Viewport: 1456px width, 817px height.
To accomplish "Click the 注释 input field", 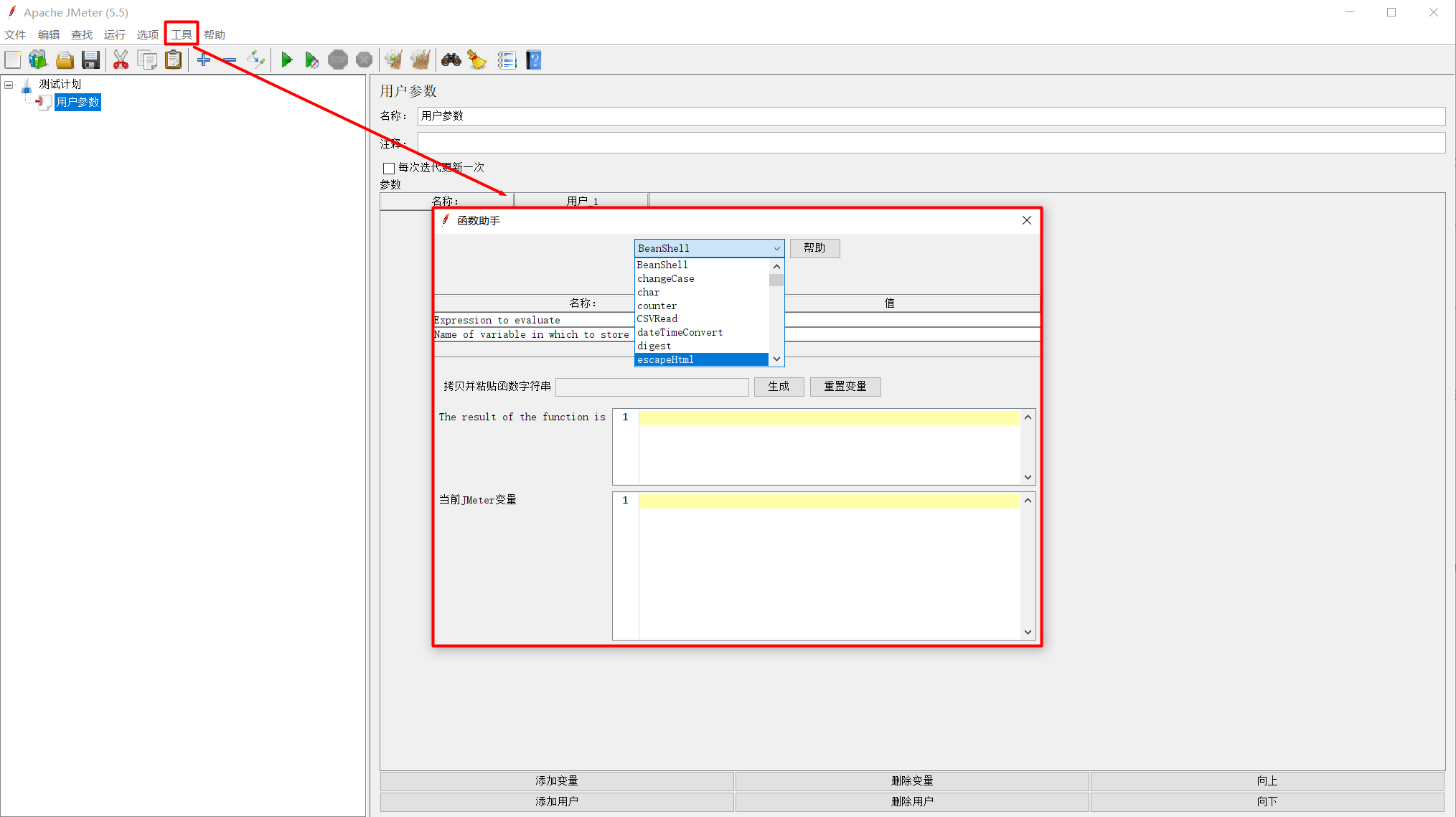I will pos(931,143).
